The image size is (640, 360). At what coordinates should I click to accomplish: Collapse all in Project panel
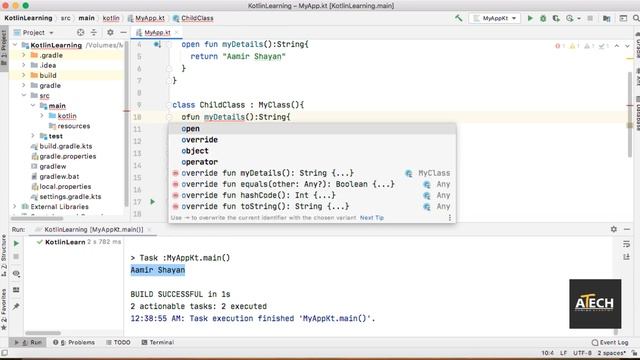[x=93, y=32]
